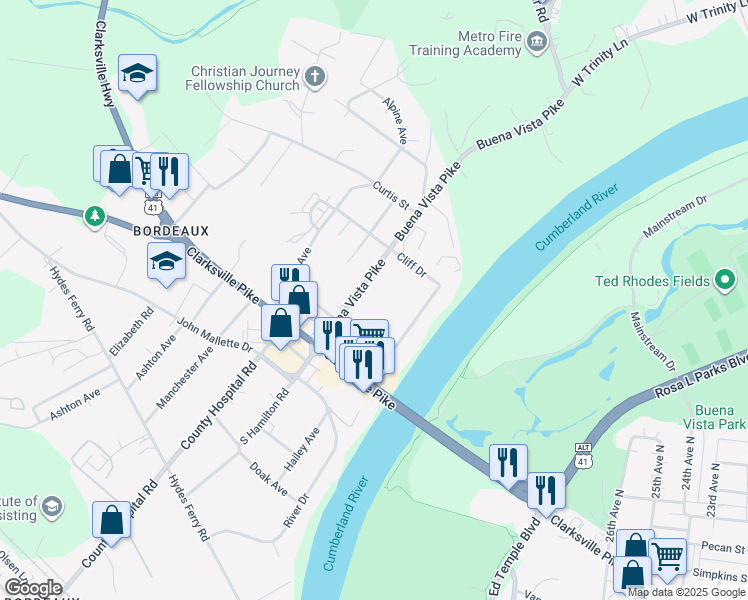Click the school marker near Clarksville Hwy
Screen dimensions: 748x600
[x=137, y=75]
